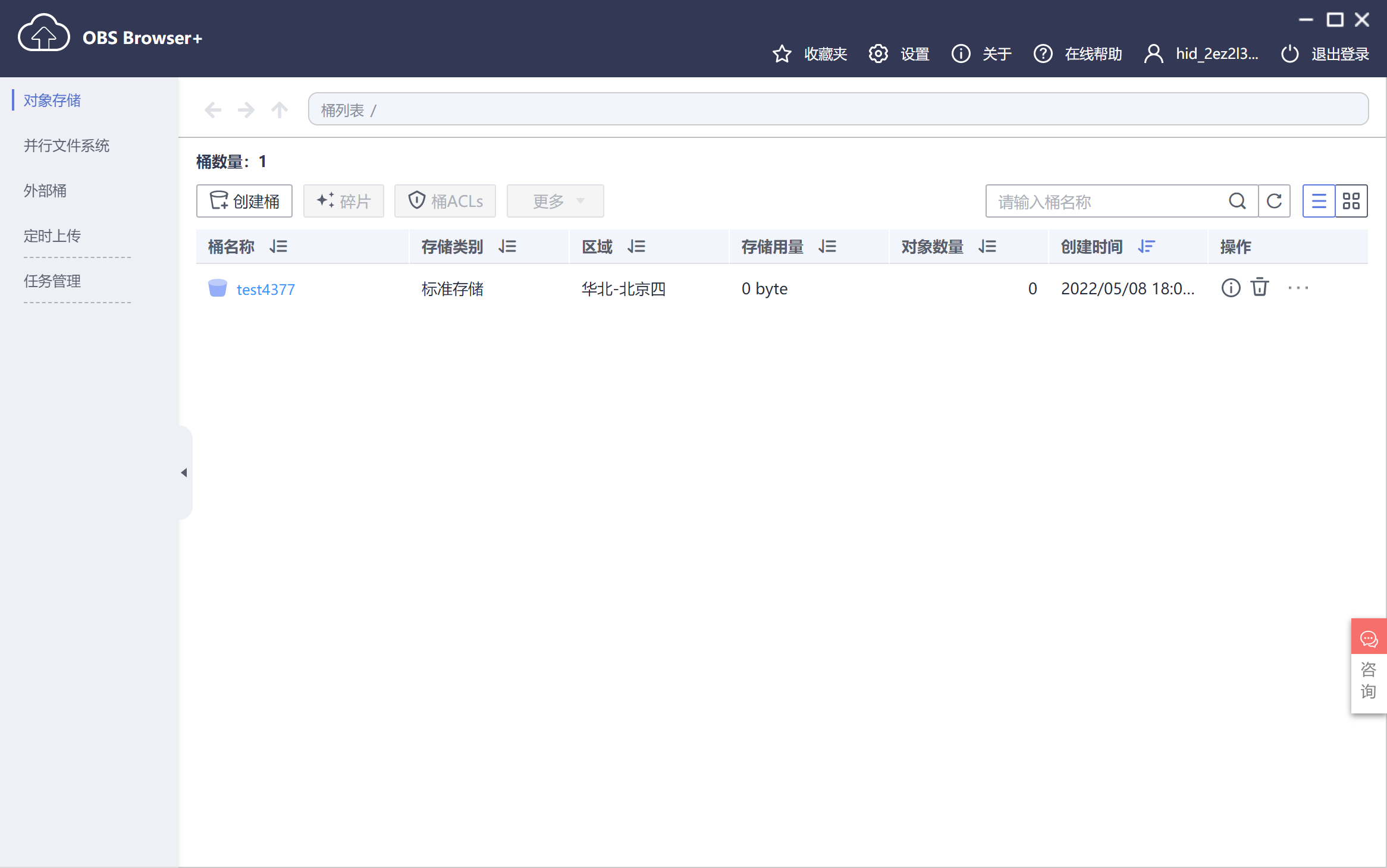
Task: Open the three-dot more actions menu
Action: (x=1298, y=288)
